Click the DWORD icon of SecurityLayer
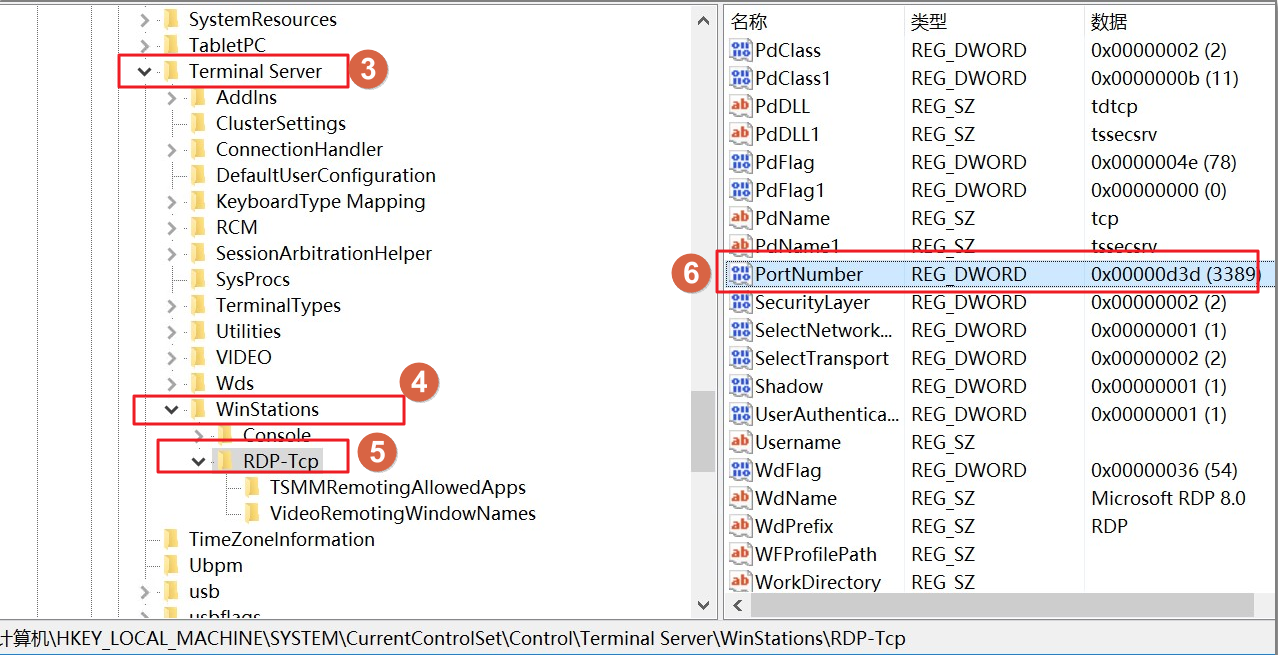Image resolution: width=1278 pixels, height=655 pixels. [741, 302]
